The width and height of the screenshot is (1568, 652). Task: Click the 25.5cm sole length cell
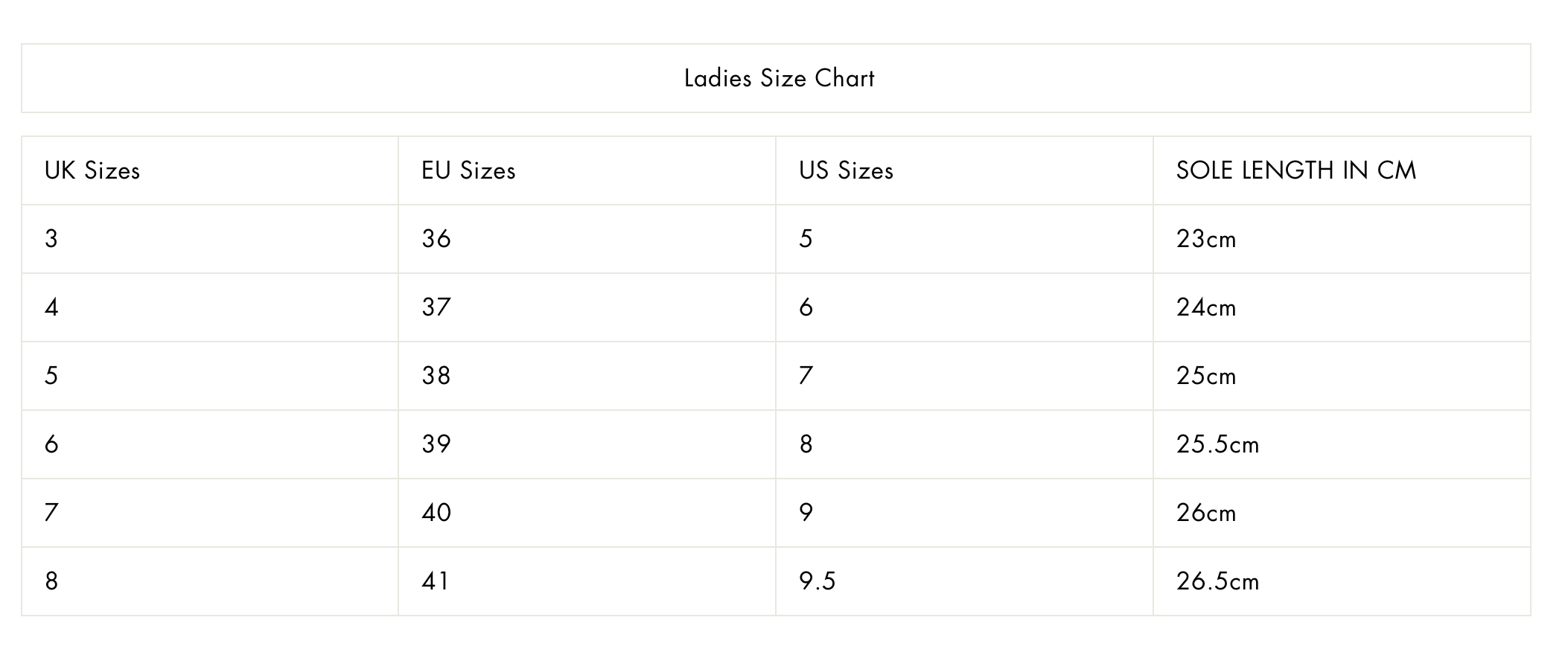(1217, 444)
